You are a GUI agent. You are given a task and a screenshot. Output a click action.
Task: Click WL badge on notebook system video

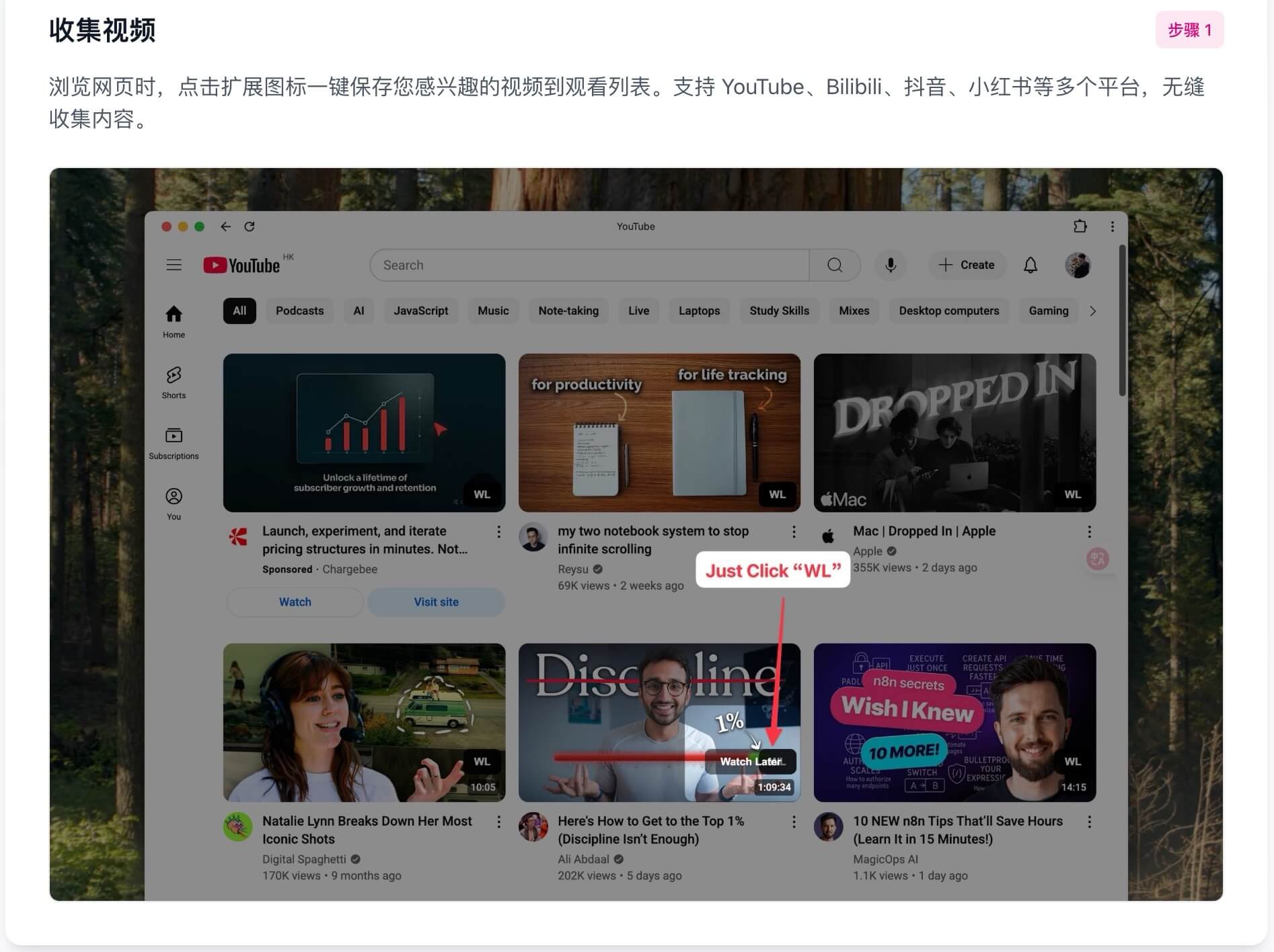[x=777, y=494]
